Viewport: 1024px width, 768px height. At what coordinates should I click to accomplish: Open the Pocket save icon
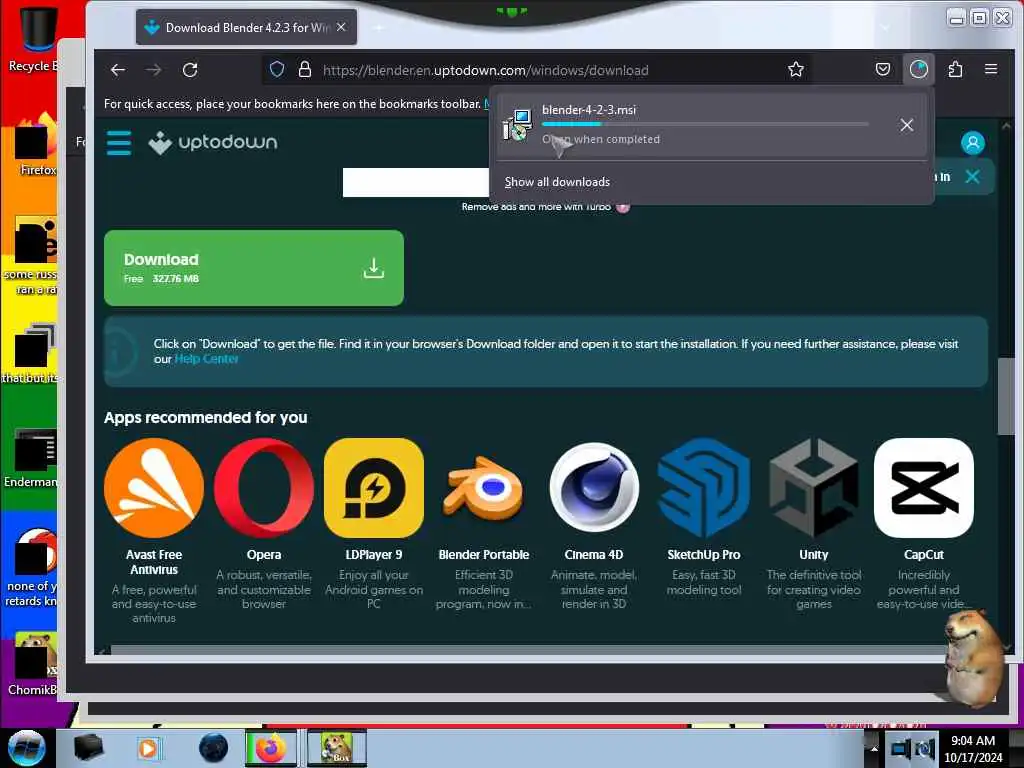(x=883, y=69)
